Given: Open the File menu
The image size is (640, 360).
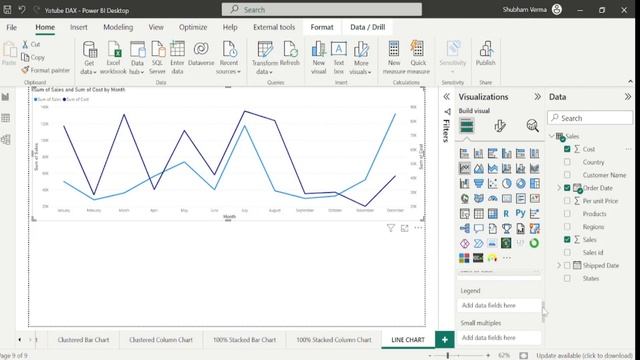Looking at the screenshot, I should (x=11, y=27).
